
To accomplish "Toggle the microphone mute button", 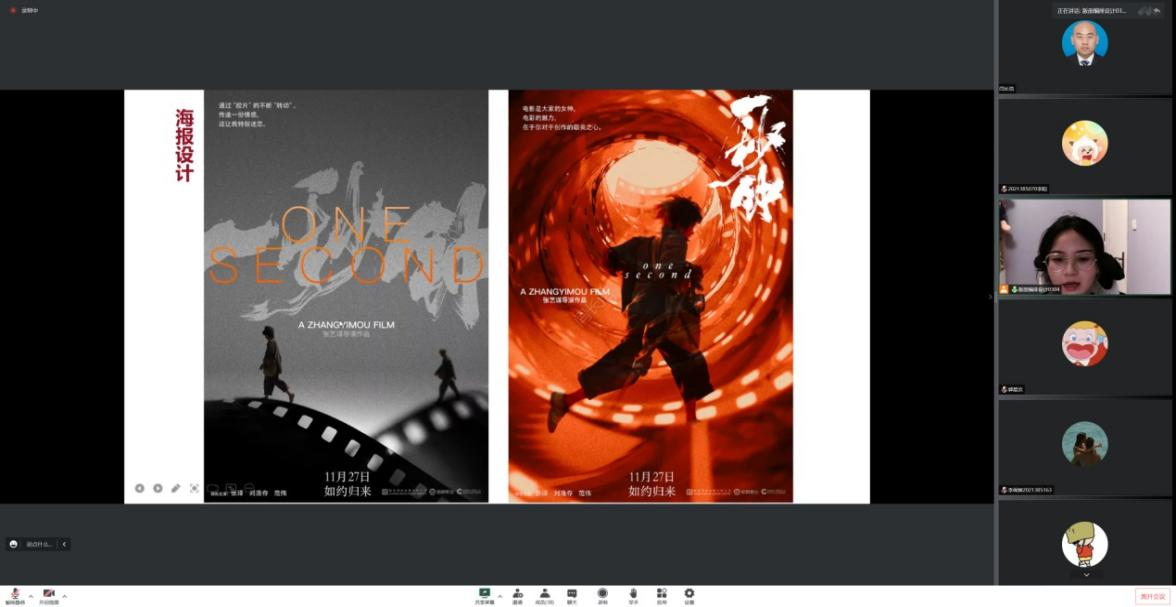I will coord(15,595).
